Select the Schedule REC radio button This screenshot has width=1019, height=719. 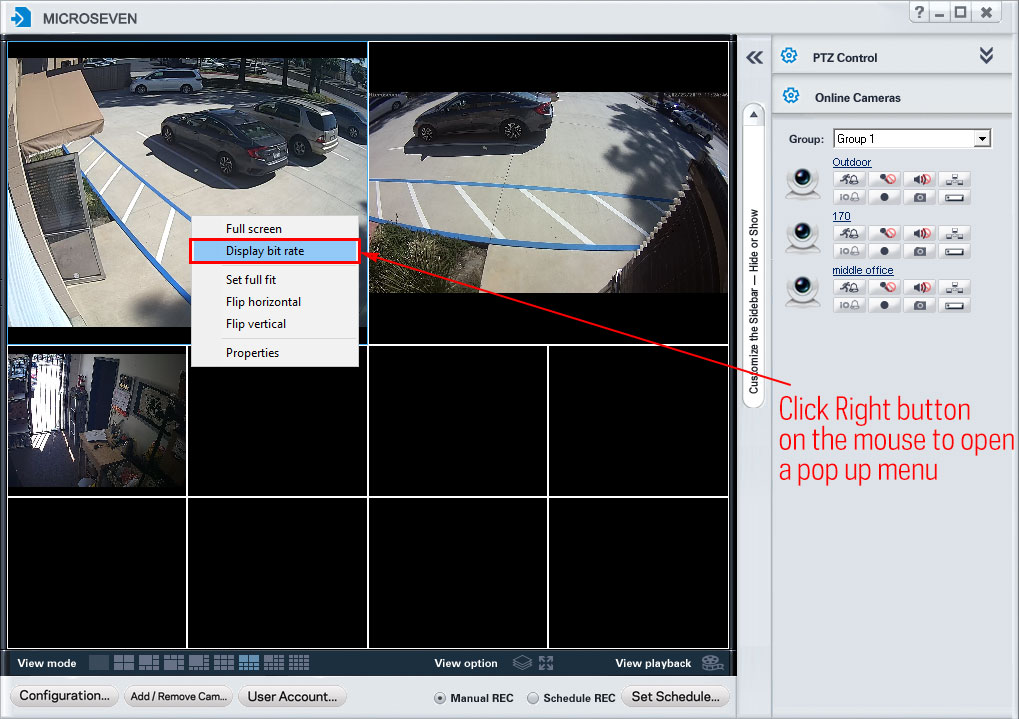533,698
